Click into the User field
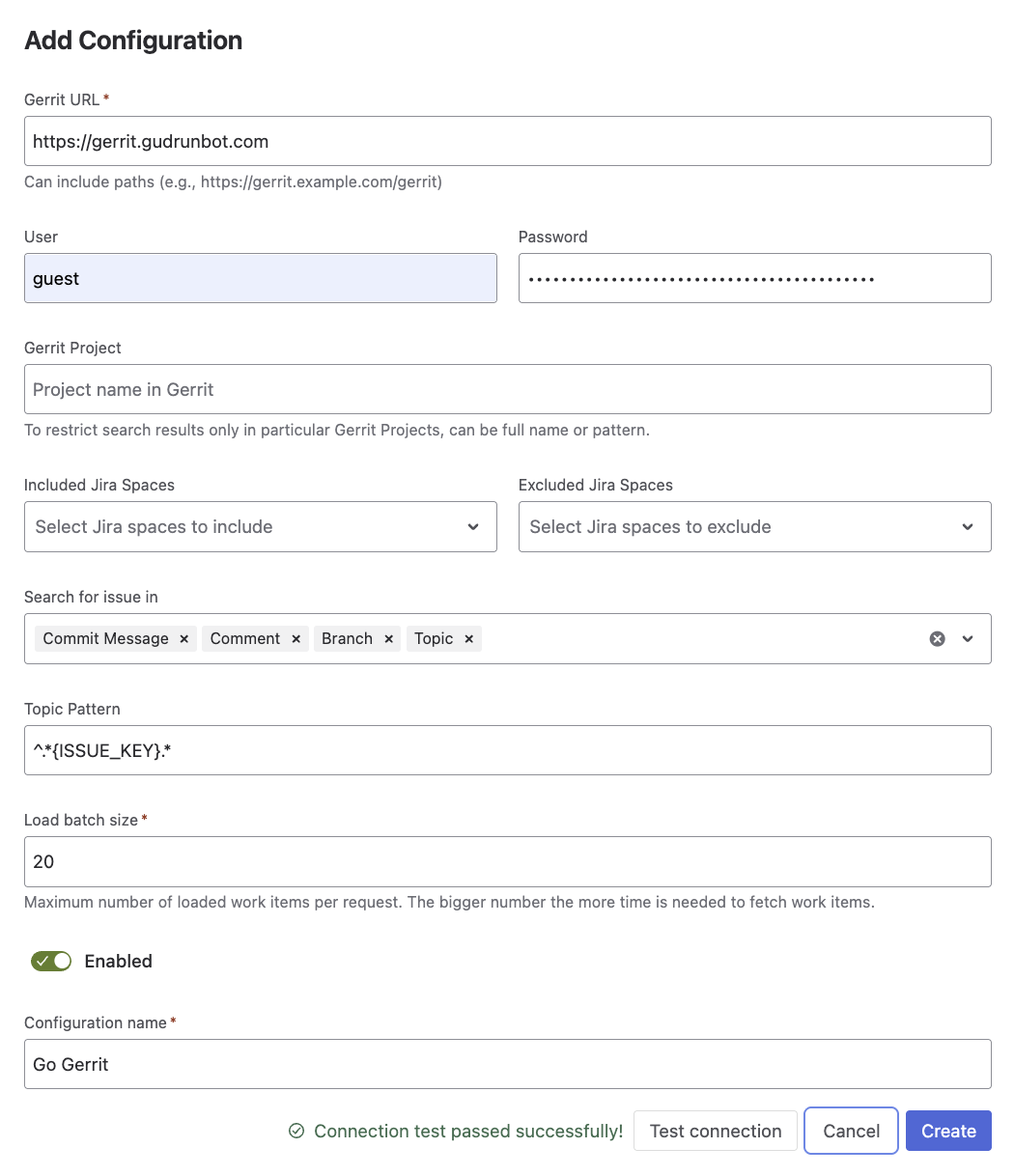Image resolution: width=1014 pixels, height=1176 pixels. point(261,279)
